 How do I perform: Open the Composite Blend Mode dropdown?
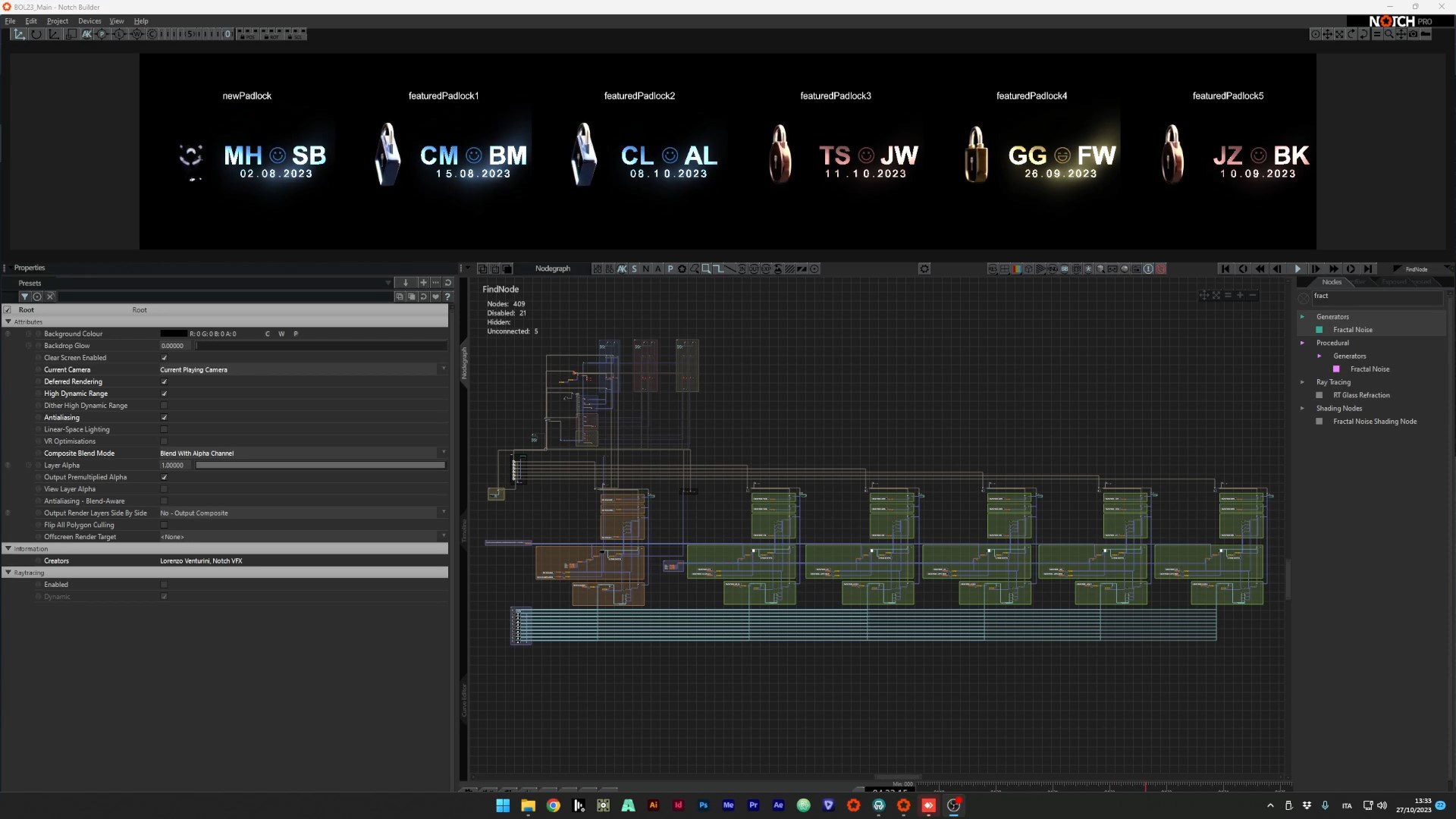(443, 453)
